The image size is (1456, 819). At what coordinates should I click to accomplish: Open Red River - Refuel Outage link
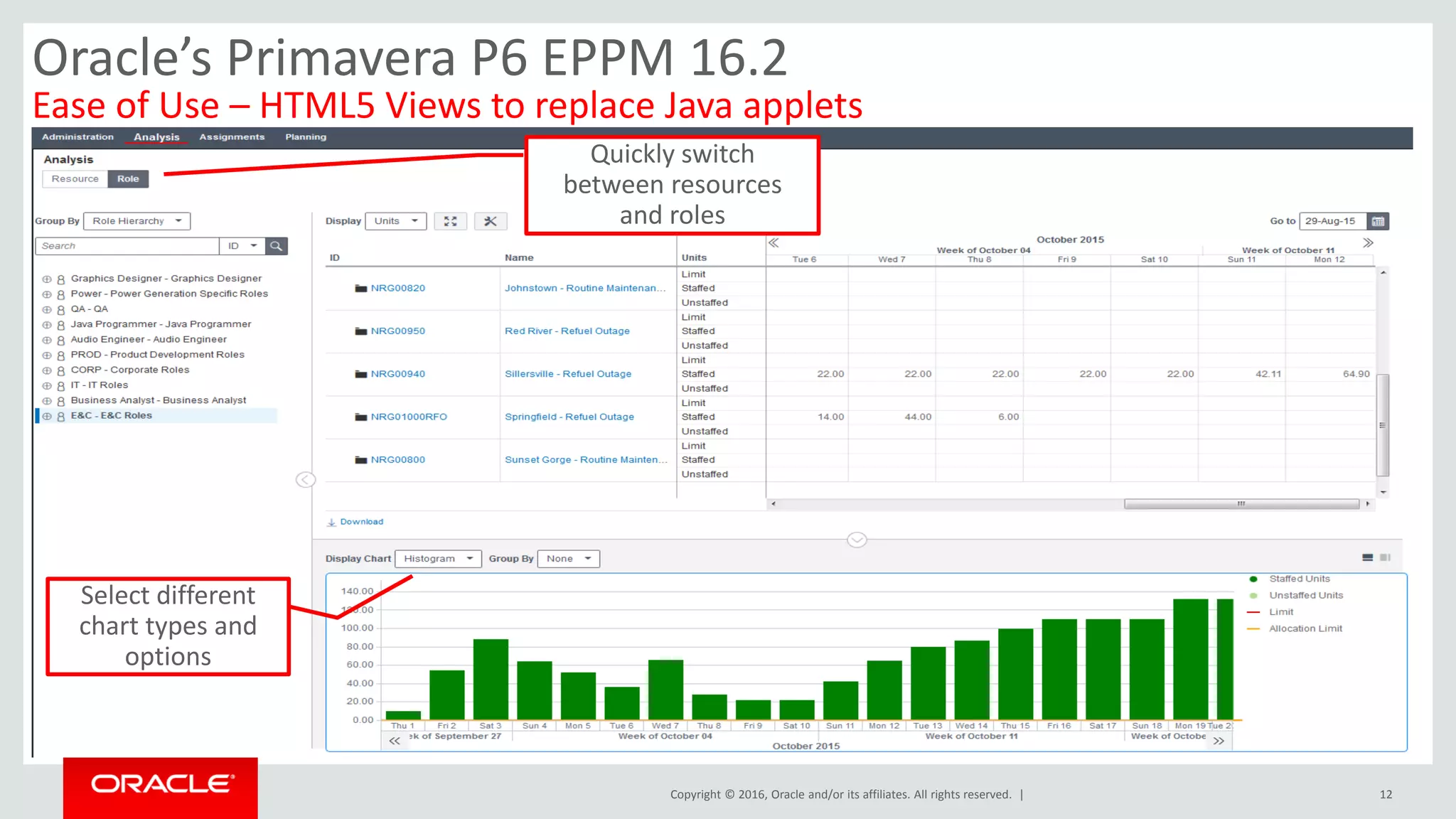pyautogui.click(x=567, y=331)
